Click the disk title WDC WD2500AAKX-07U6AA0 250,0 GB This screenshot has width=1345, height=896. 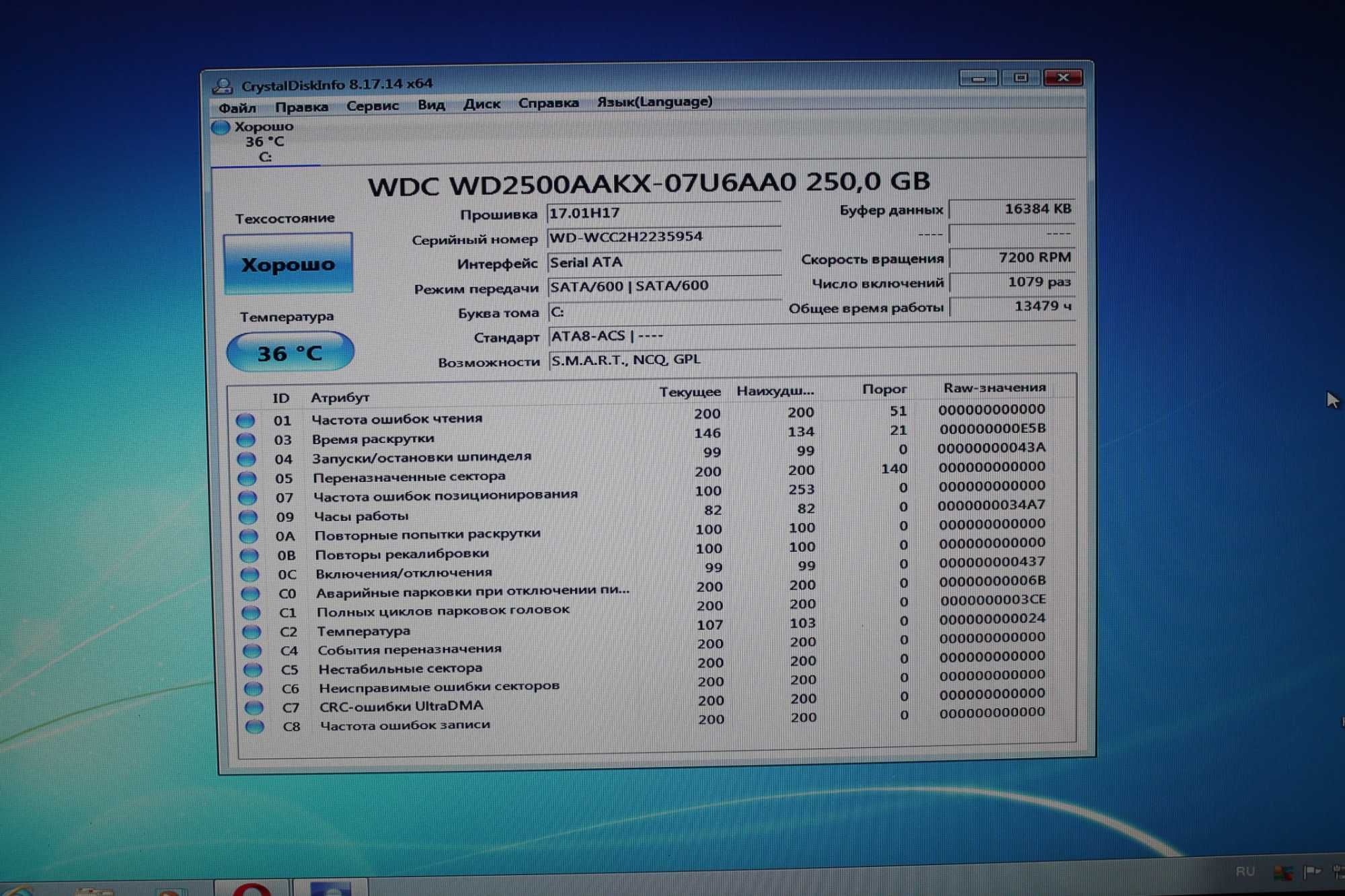coord(649,183)
